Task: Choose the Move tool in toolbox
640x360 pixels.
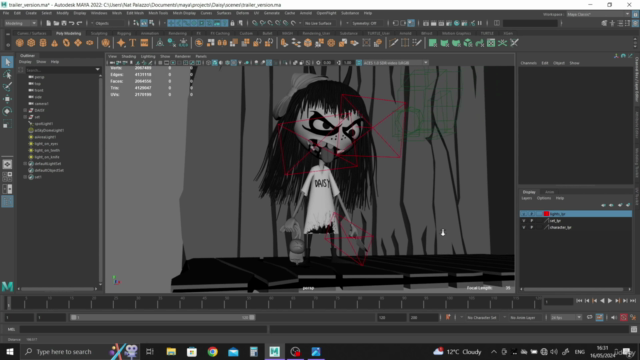Action: tap(7, 99)
